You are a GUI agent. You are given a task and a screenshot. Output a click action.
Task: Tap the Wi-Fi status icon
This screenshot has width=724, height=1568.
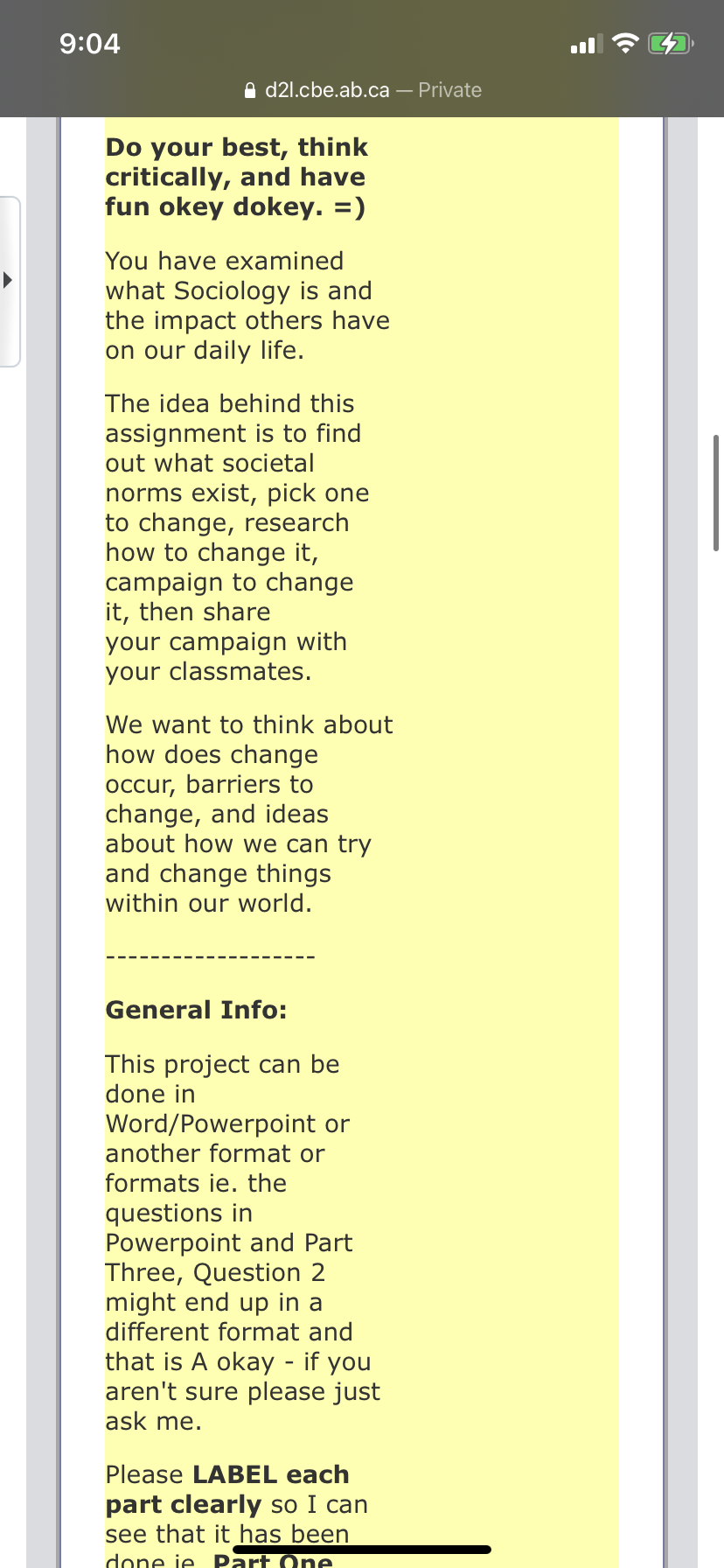tap(625, 44)
